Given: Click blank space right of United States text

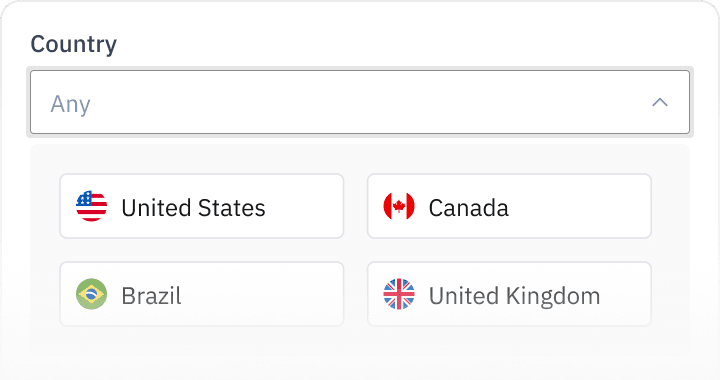Looking at the screenshot, I should pyautogui.click(x=303, y=206).
